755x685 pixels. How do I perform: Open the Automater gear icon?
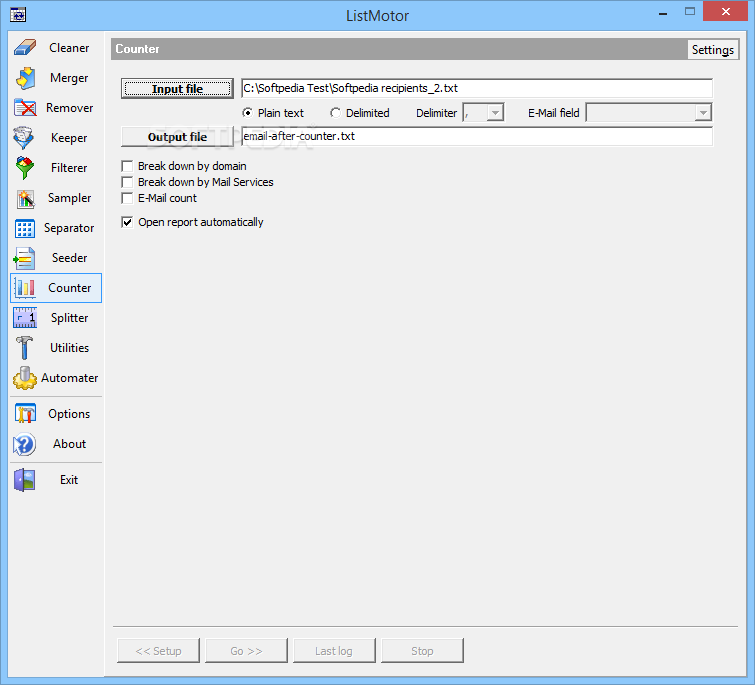coord(25,378)
